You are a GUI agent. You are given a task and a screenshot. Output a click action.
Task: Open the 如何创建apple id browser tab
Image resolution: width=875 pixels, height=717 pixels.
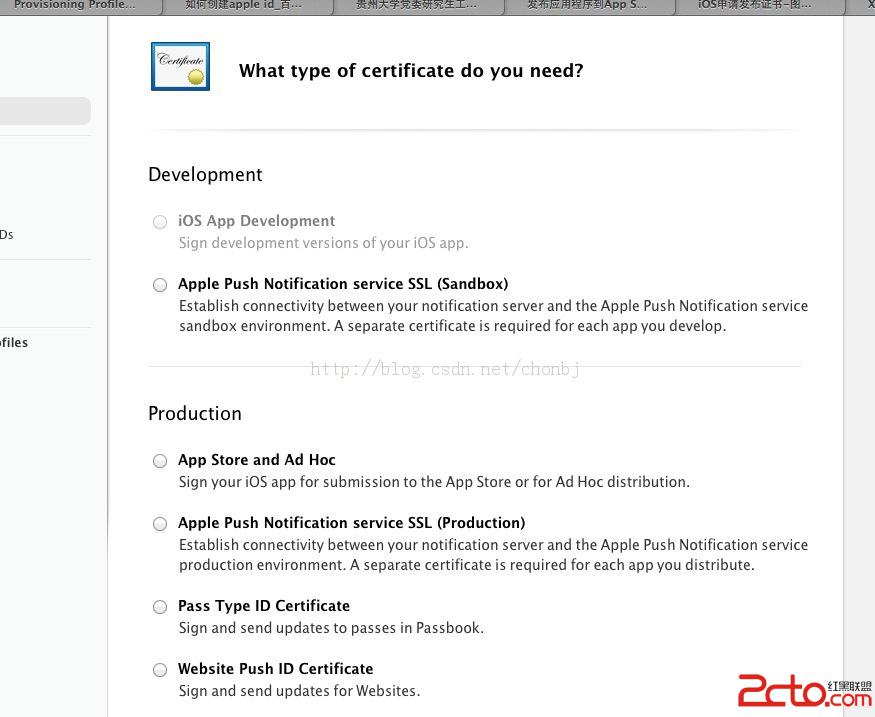(x=248, y=6)
